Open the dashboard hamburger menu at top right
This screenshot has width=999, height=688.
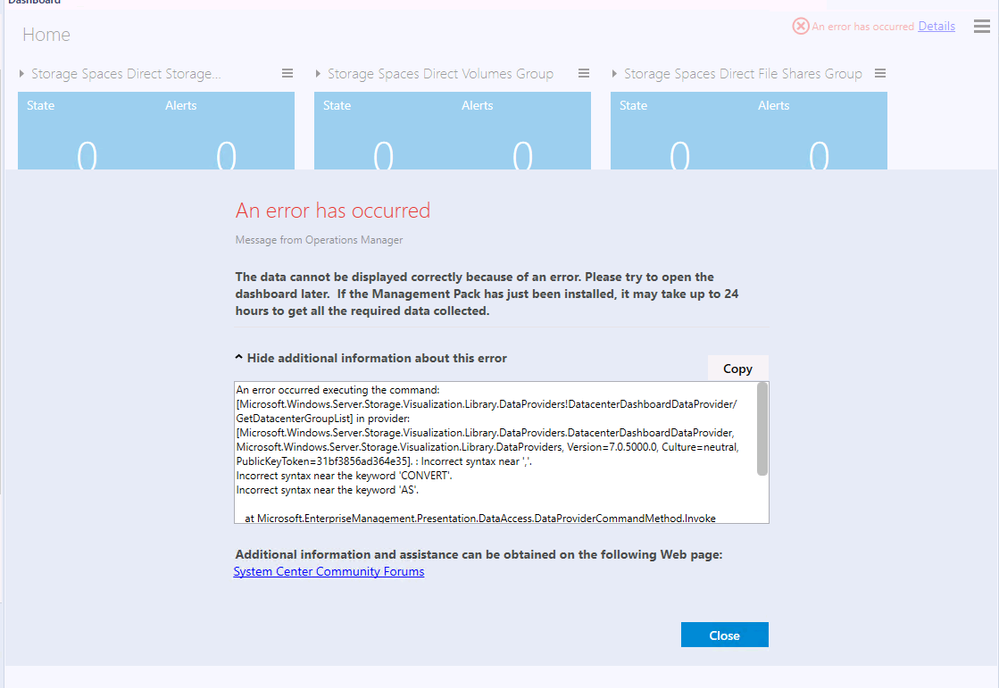click(982, 26)
